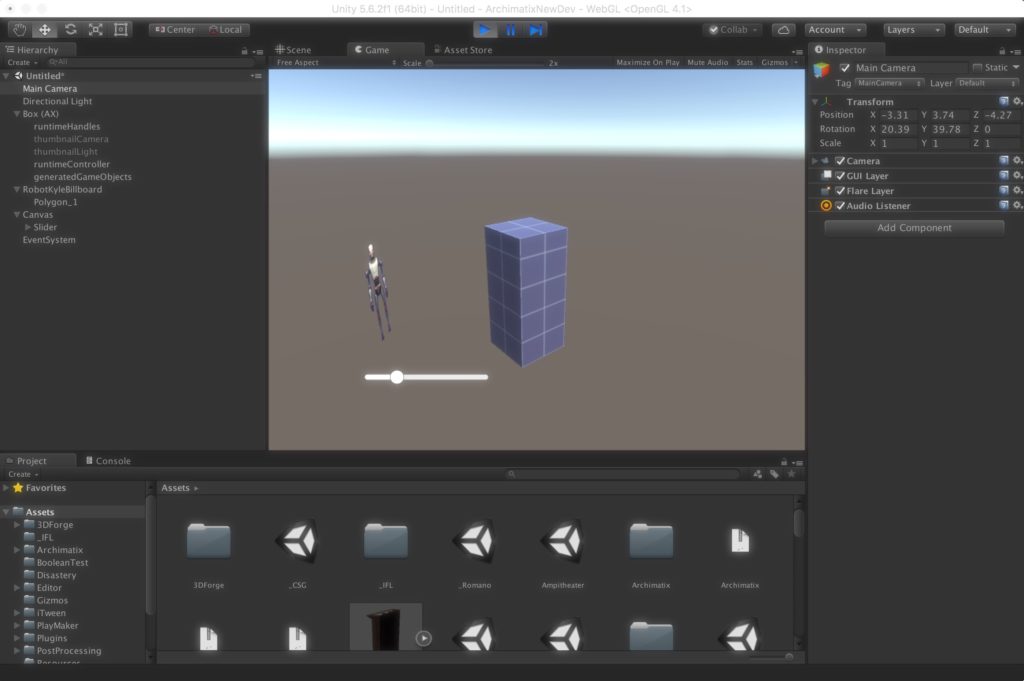Screen dimensions: 1024x681
Task: Select the Rotate tool
Action: (x=69, y=29)
